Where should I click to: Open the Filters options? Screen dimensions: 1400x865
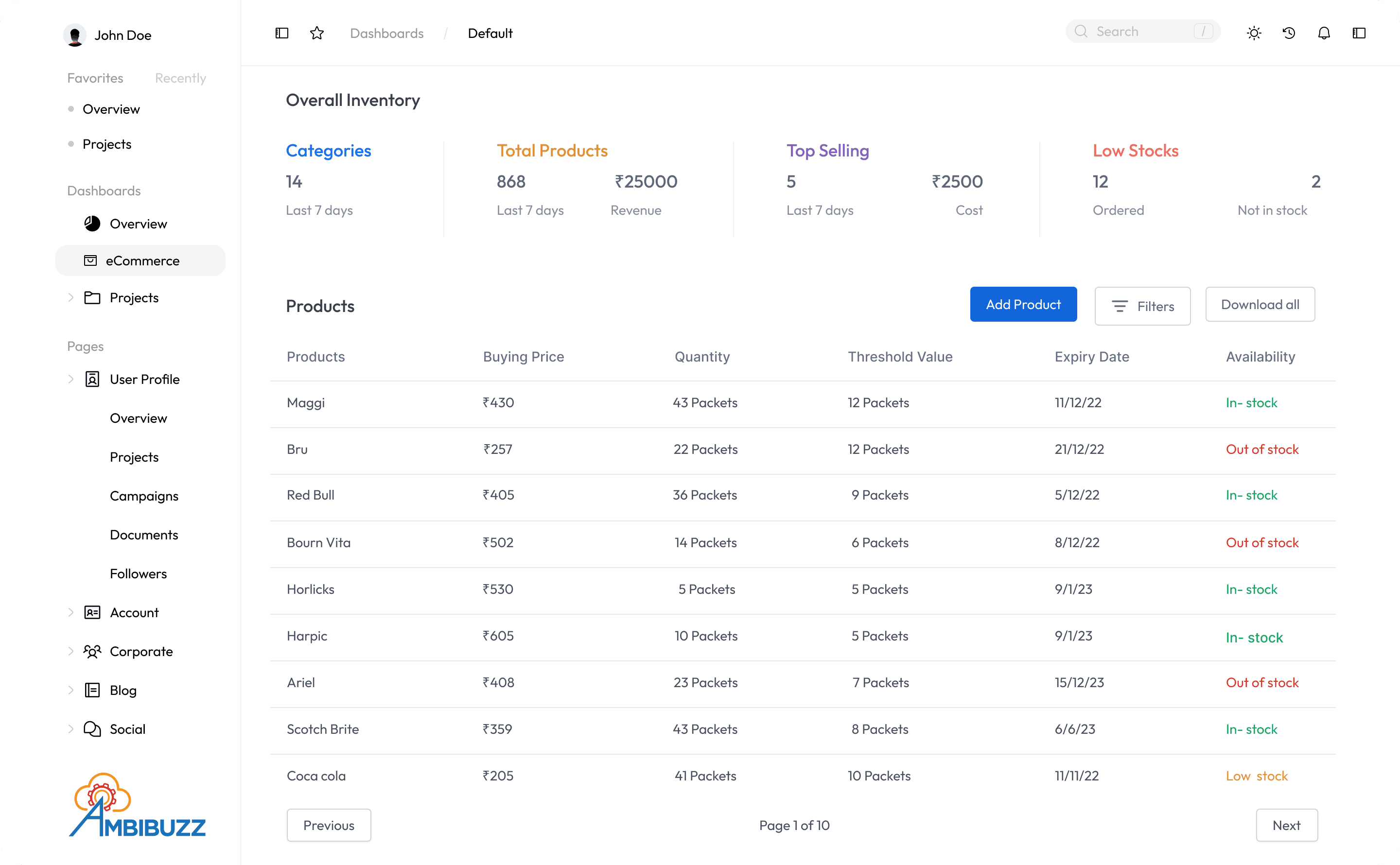[1142, 306]
